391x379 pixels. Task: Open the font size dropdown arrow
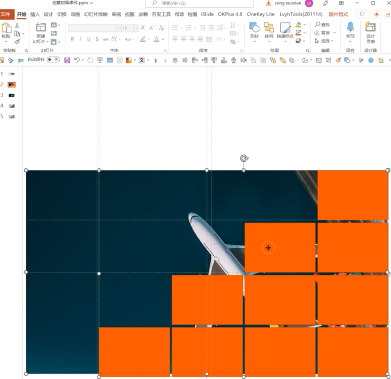[x=136, y=28]
